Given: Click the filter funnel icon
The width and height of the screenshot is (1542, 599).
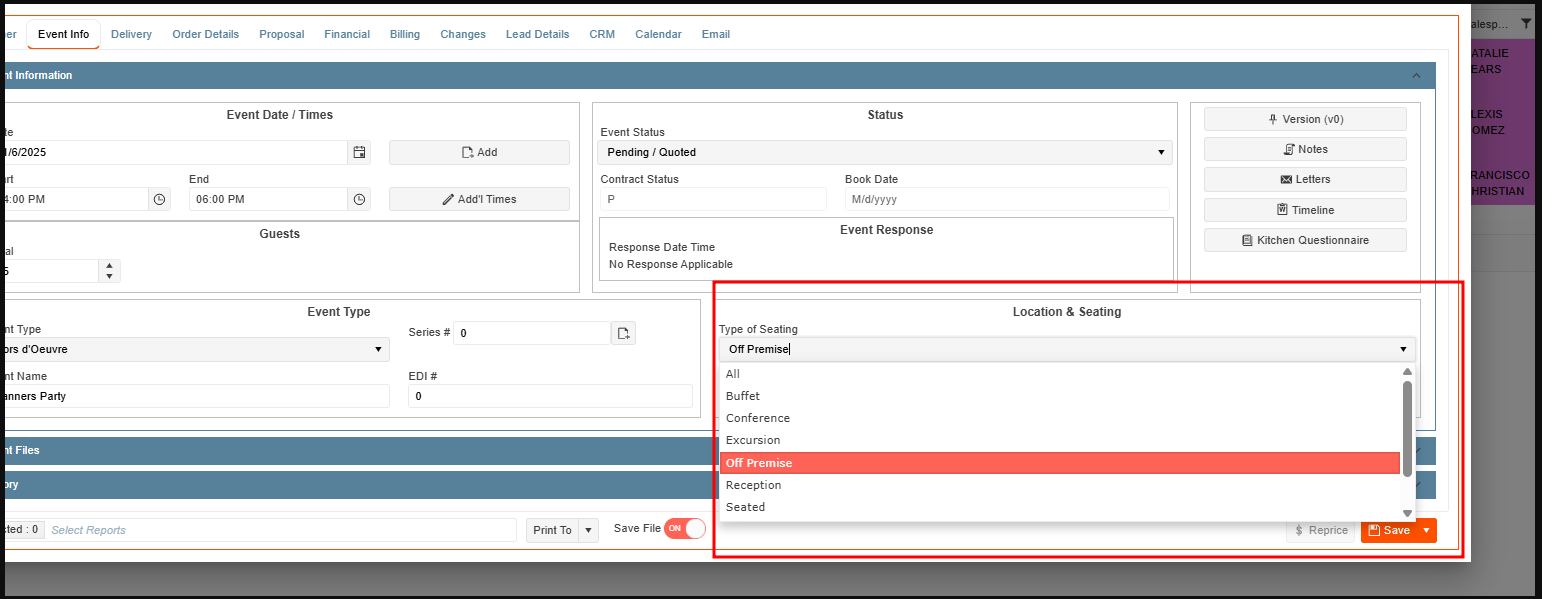Looking at the screenshot, I should [x=1526, y=24].
